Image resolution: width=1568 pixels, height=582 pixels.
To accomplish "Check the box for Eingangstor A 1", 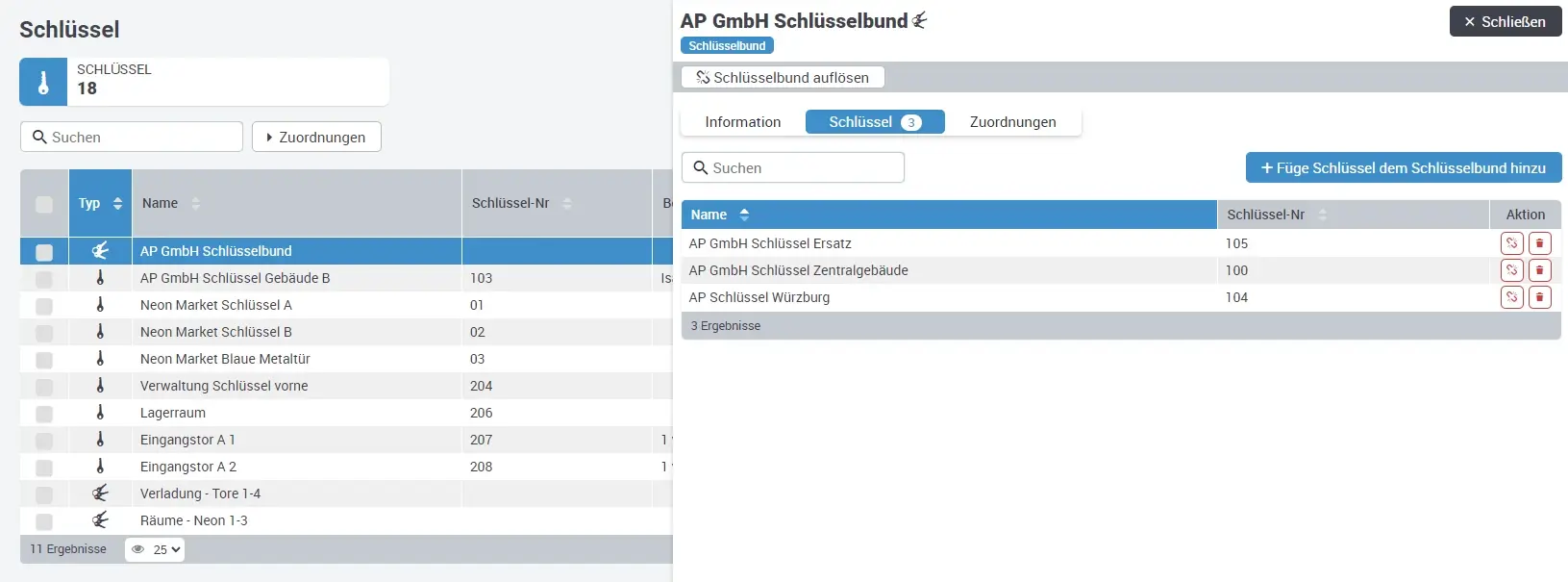I will click(44, 441).
